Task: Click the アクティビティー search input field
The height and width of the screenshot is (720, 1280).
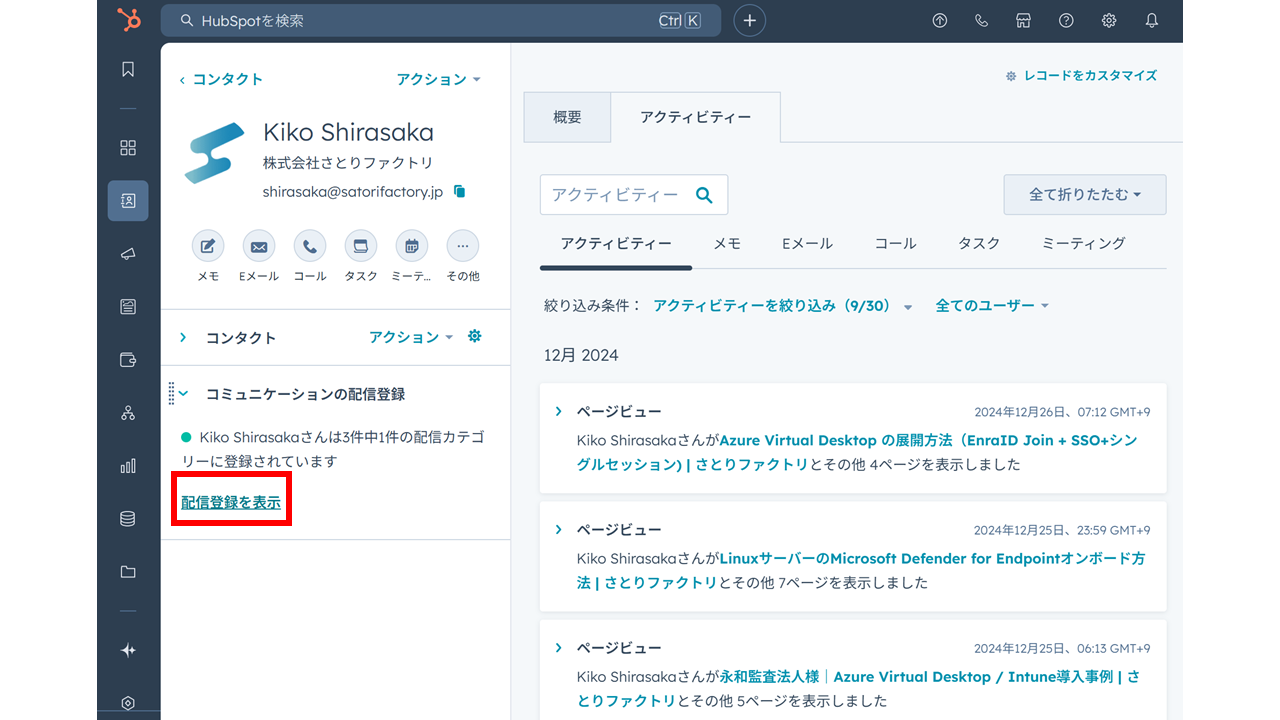Action: click(634, 195)
